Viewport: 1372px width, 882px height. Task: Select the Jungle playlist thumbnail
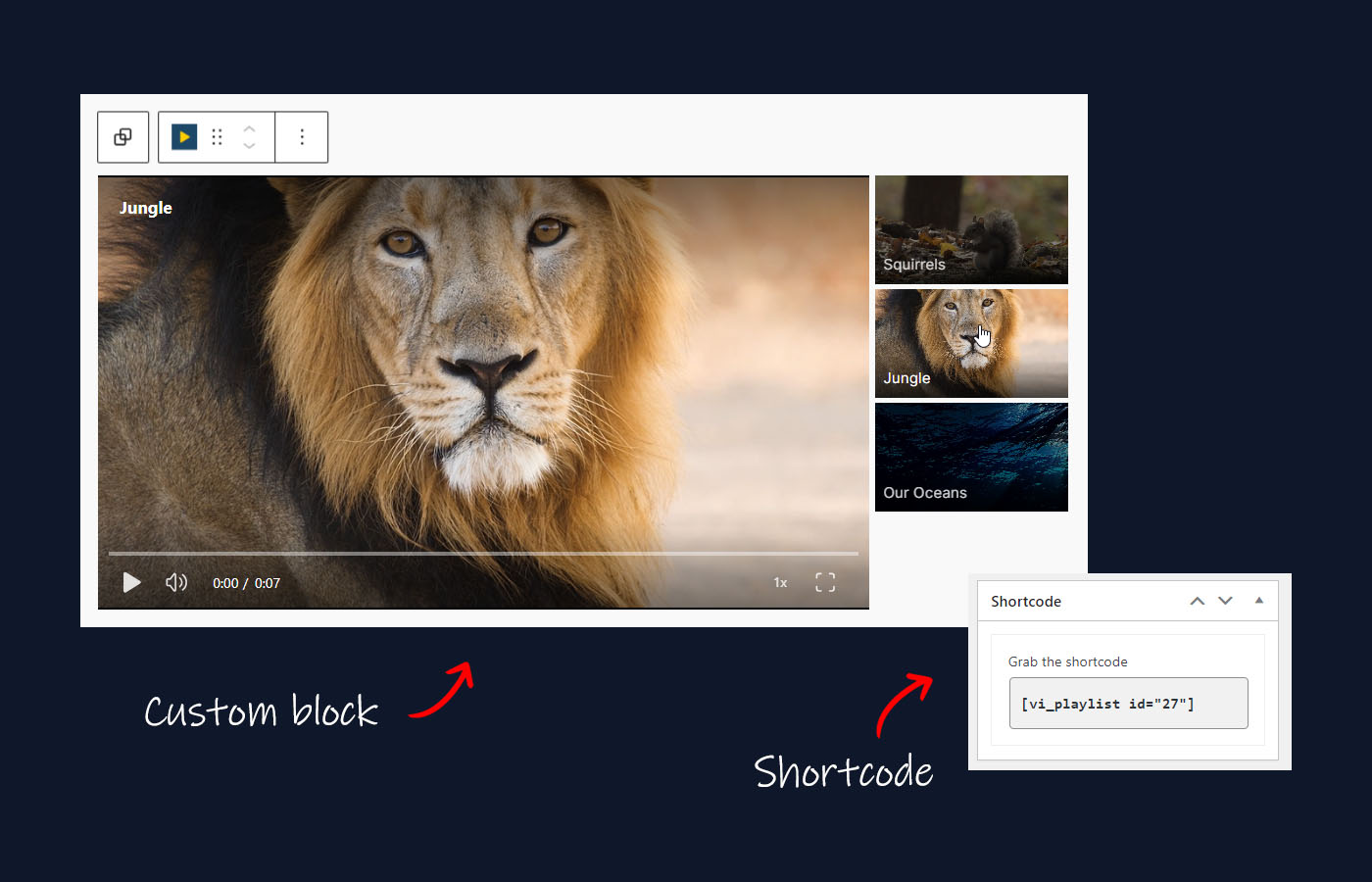pyautogui.click(x=971, y=344)
